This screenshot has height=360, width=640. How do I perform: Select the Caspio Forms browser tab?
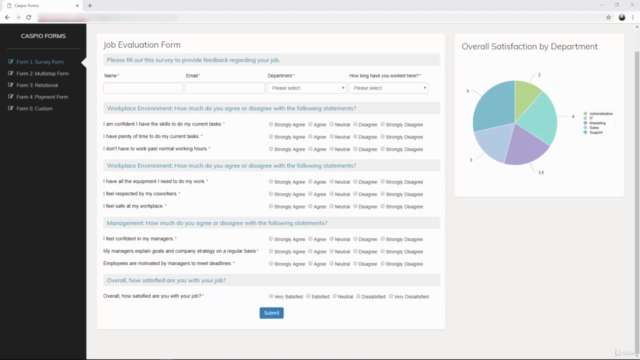41,6
